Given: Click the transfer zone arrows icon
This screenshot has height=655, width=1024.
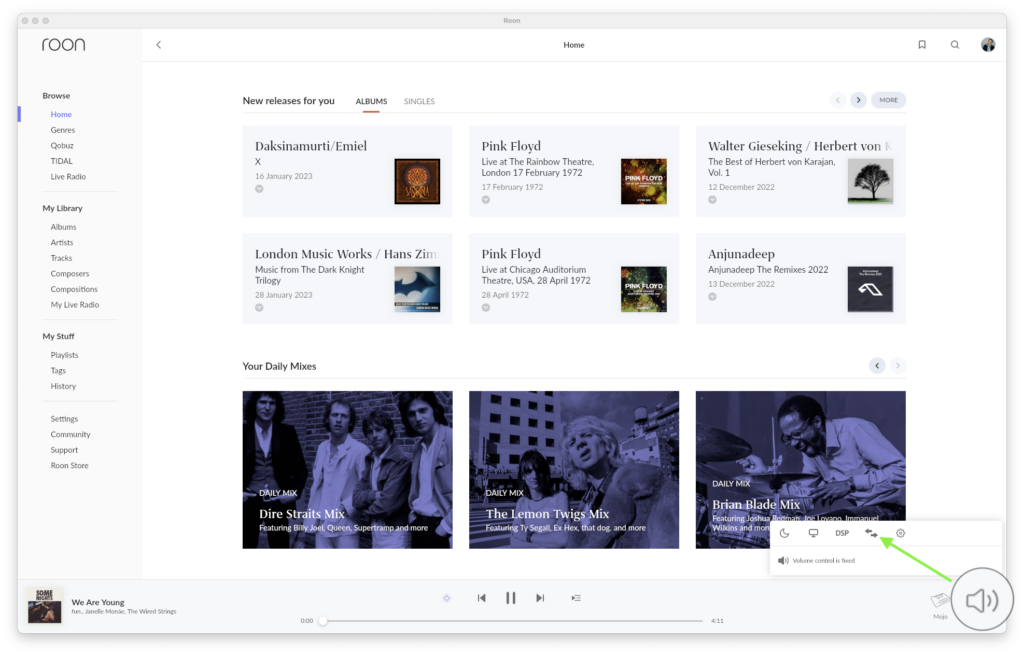Looking at the screenshot, I should [871, 534].
